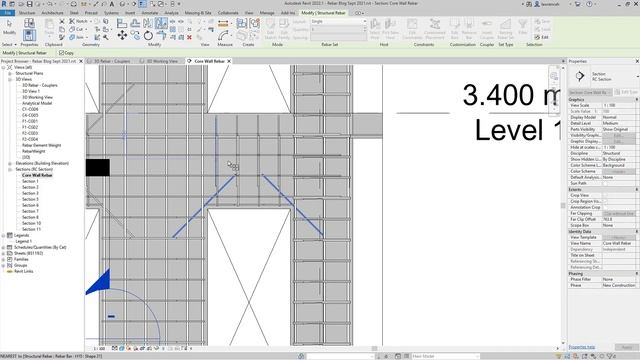The height and width of the screenshot is (360, 640).
Task: Click the Edit button in Selection panel
Action: click(542, 37)
